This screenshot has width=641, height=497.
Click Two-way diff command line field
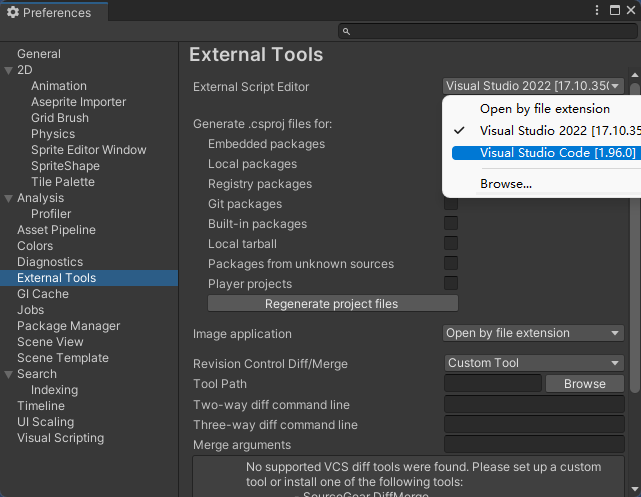tap(534, 404)
